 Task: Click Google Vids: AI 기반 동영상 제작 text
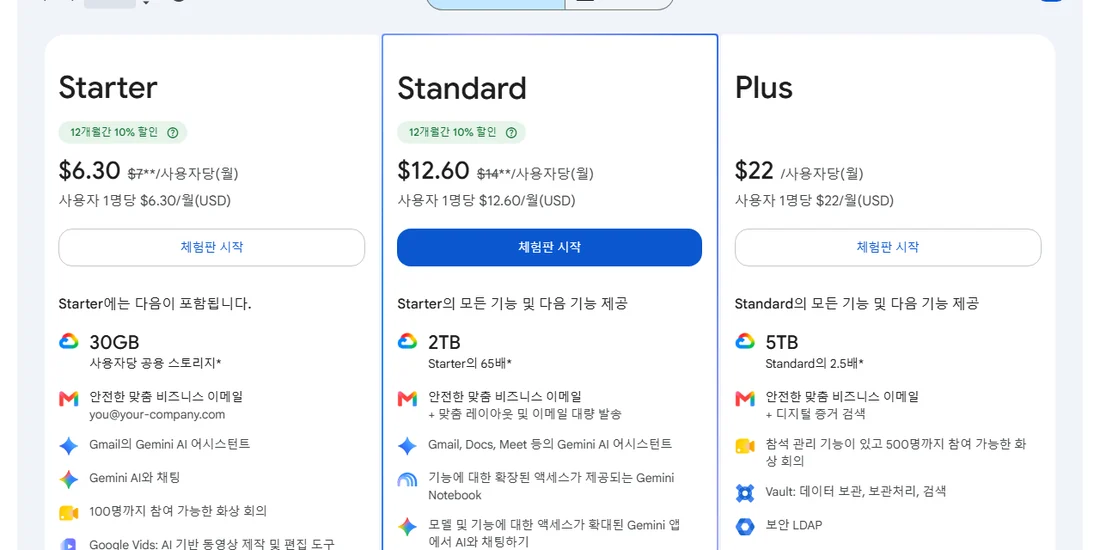click(x=212, y=544)
